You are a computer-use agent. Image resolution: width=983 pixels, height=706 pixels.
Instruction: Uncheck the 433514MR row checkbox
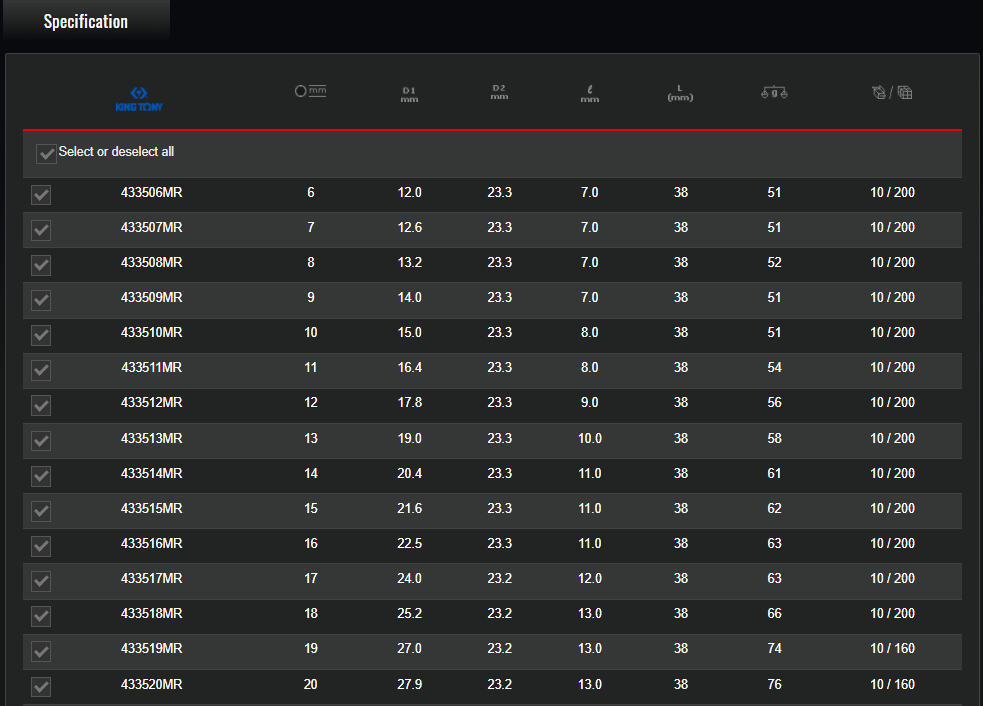tap(41, 476)
